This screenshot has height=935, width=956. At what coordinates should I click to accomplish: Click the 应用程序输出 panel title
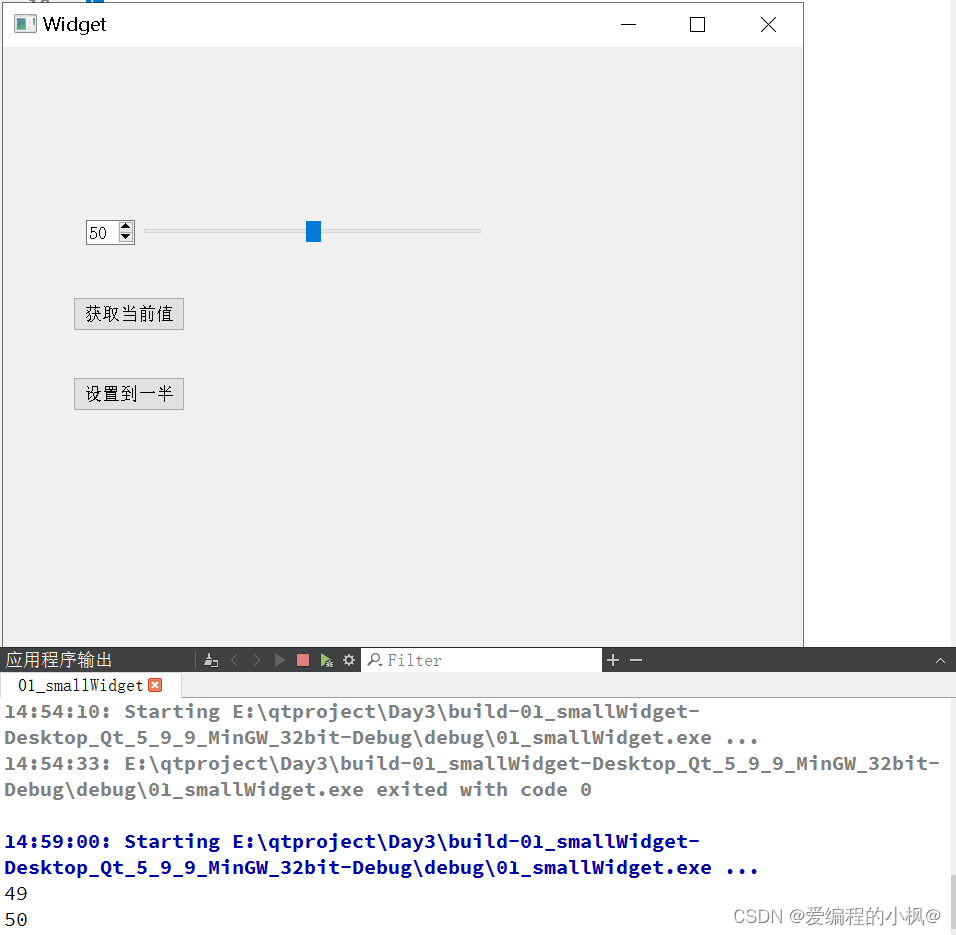point(59,660)
